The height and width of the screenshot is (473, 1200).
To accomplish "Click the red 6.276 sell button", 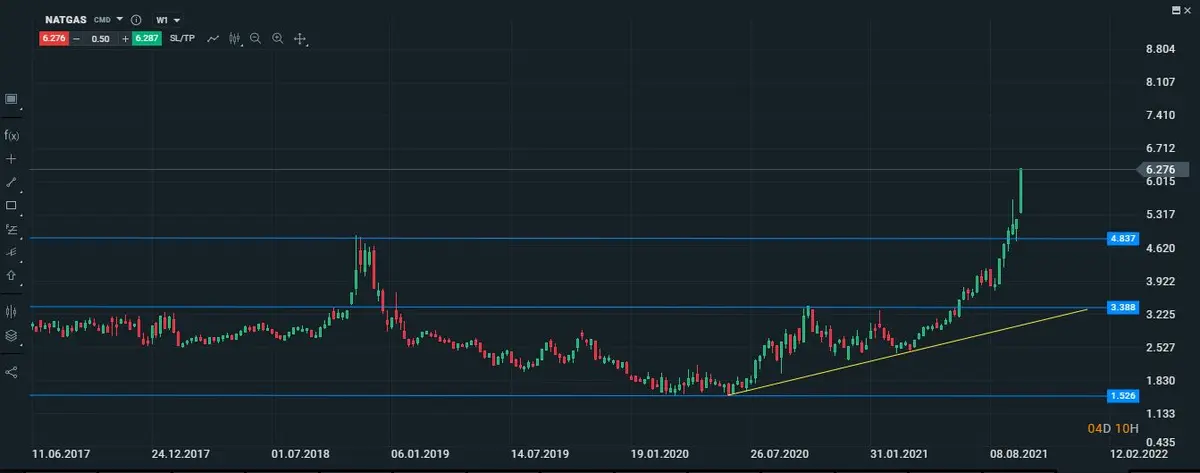I will [54, 38].
